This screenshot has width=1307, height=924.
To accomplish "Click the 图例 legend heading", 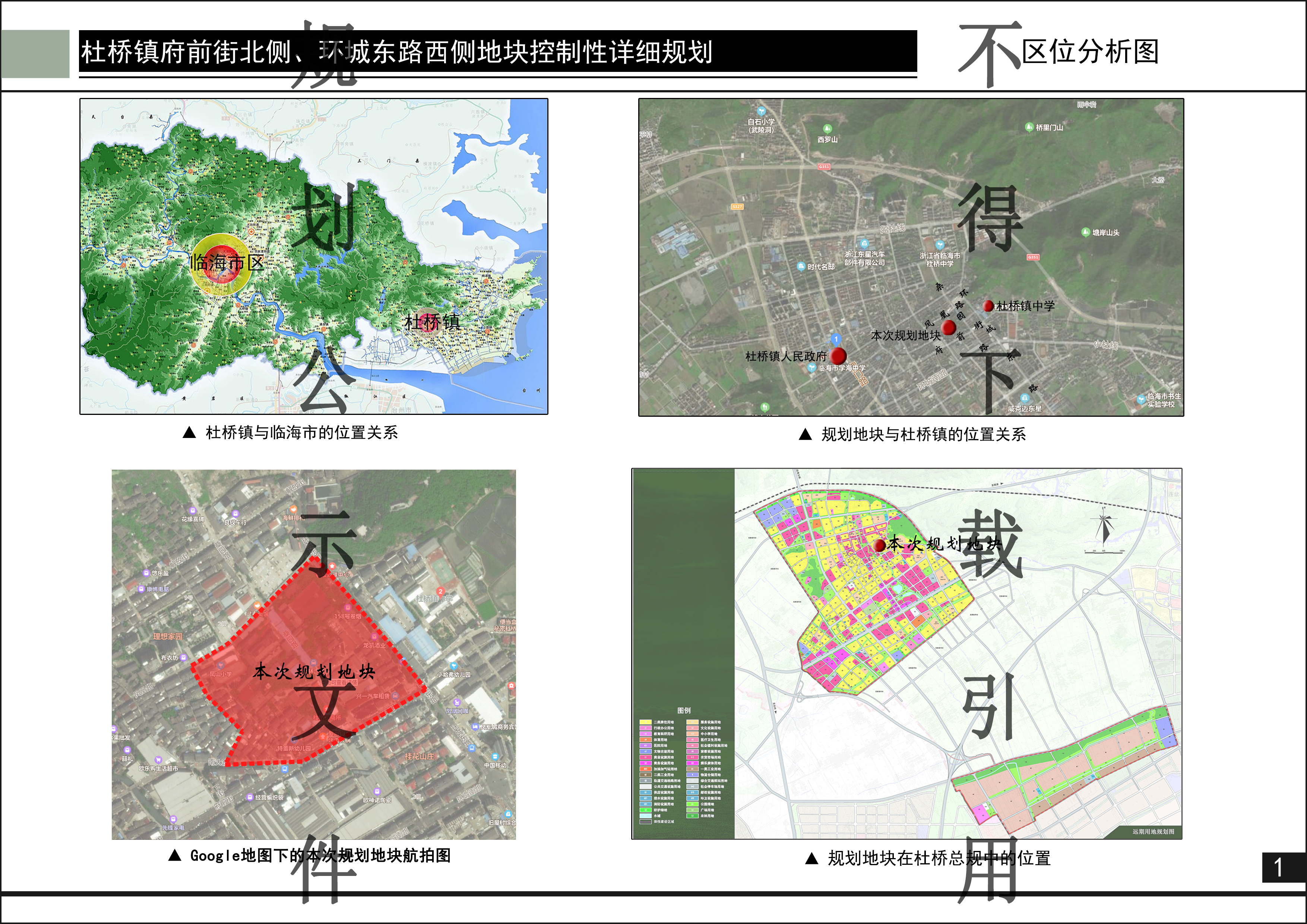I will tap(684, 710).
